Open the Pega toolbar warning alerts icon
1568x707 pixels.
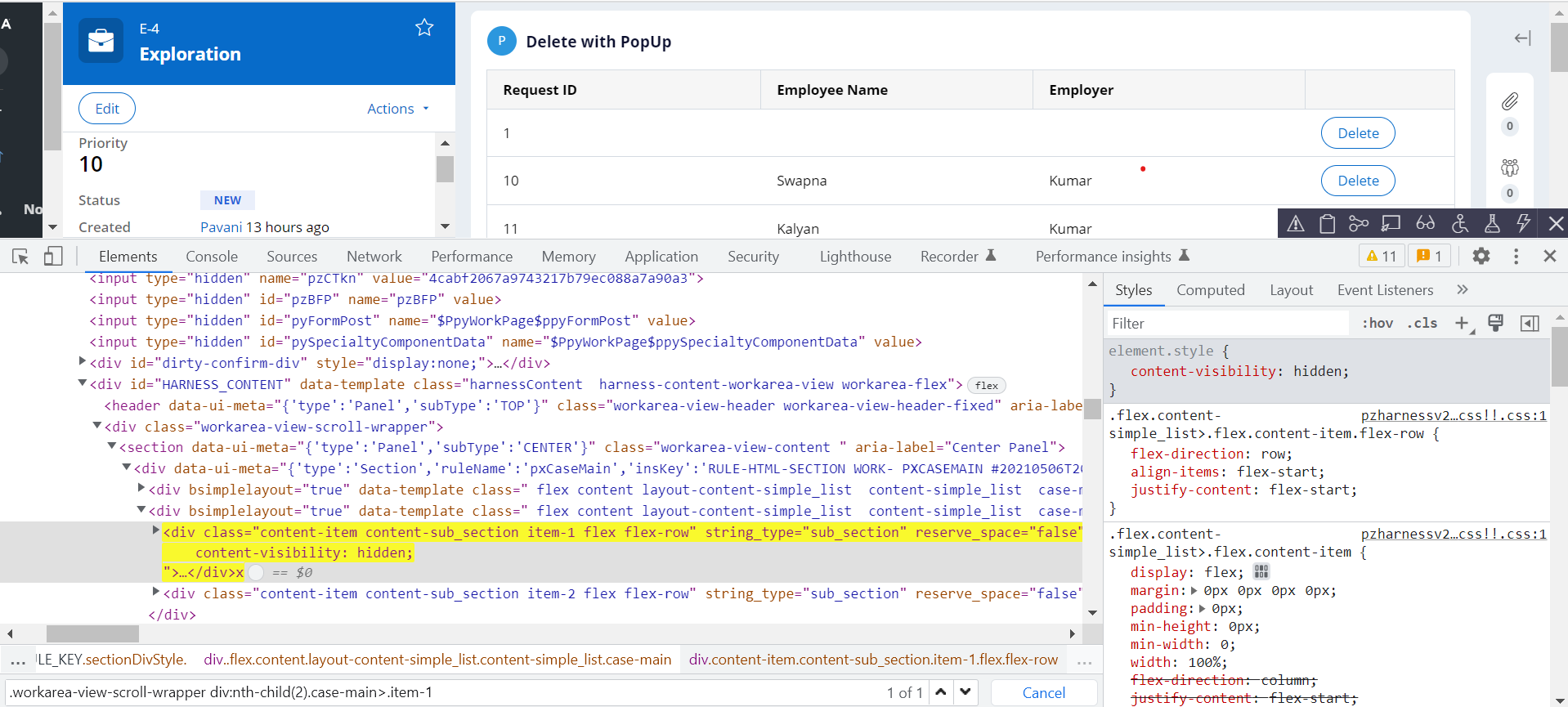click(1296, 224)
